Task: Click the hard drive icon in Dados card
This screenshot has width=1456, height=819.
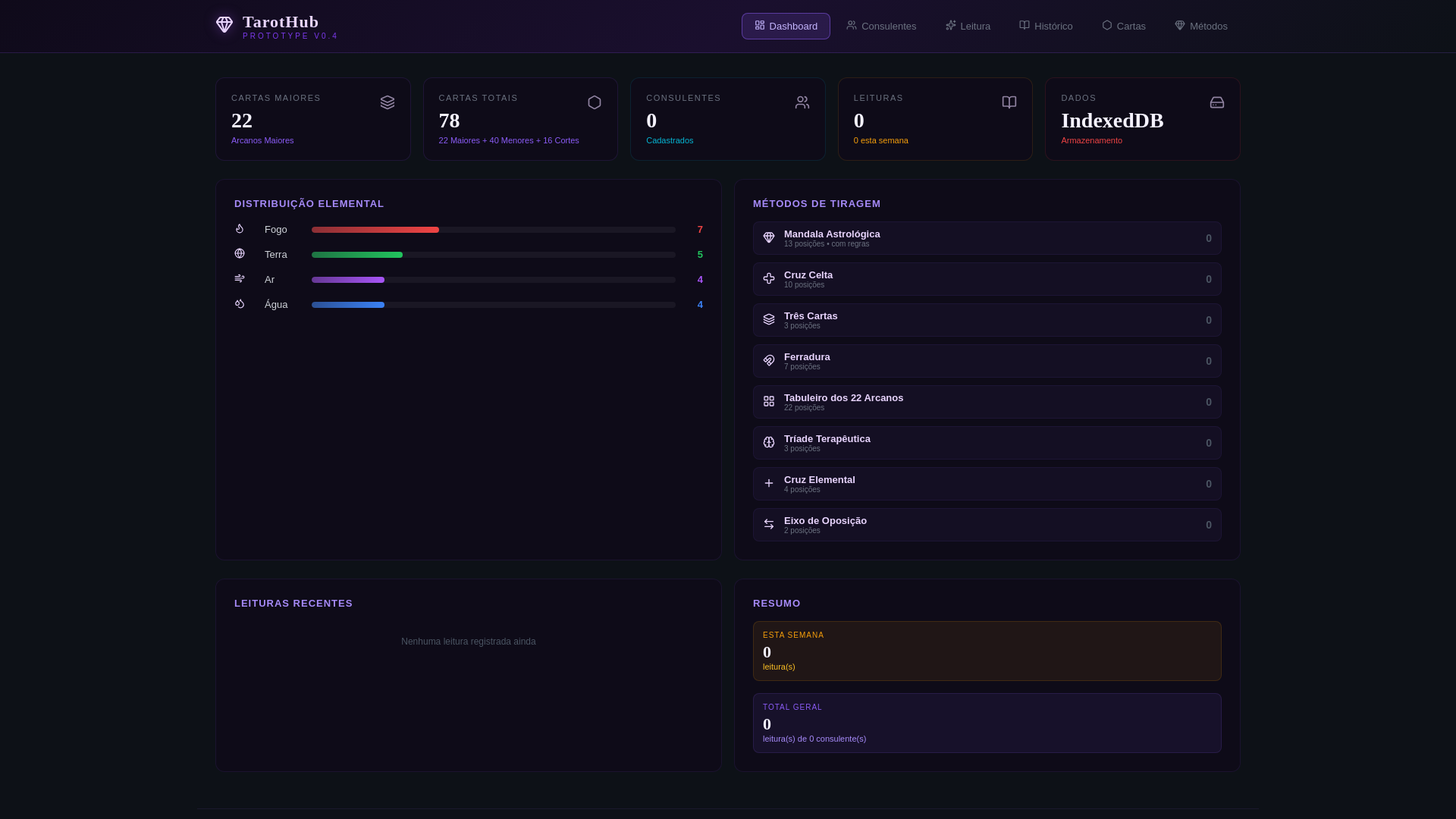Action: [1217, 102]
